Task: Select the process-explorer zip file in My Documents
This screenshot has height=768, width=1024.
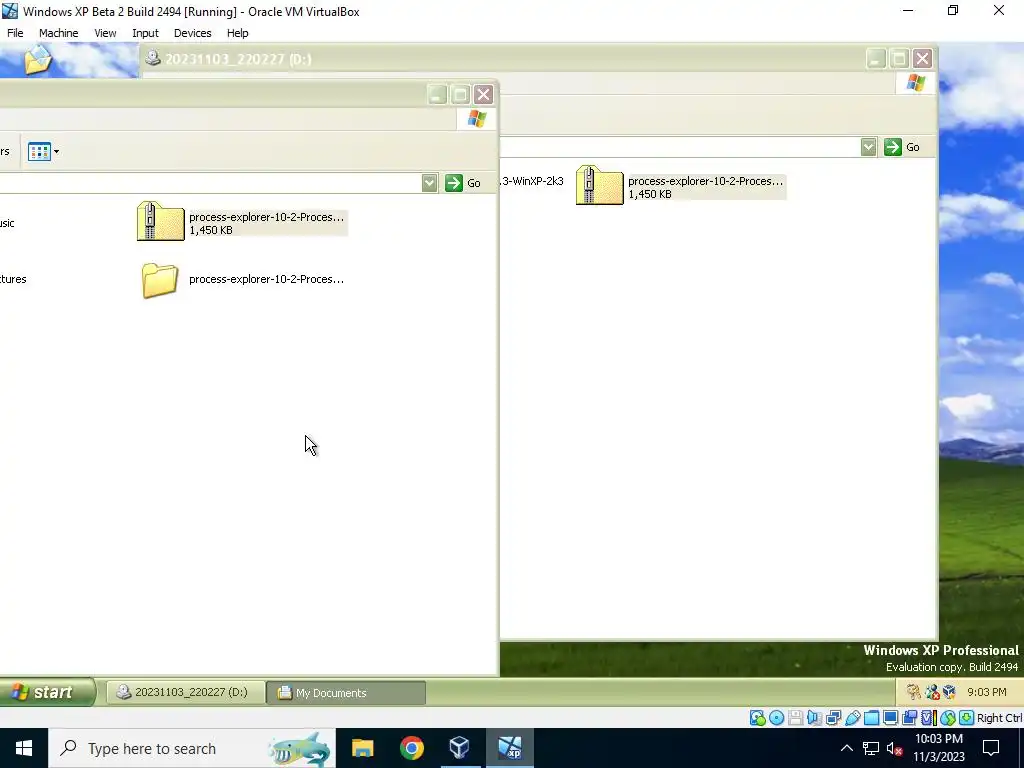Action: tap(242, 222)
